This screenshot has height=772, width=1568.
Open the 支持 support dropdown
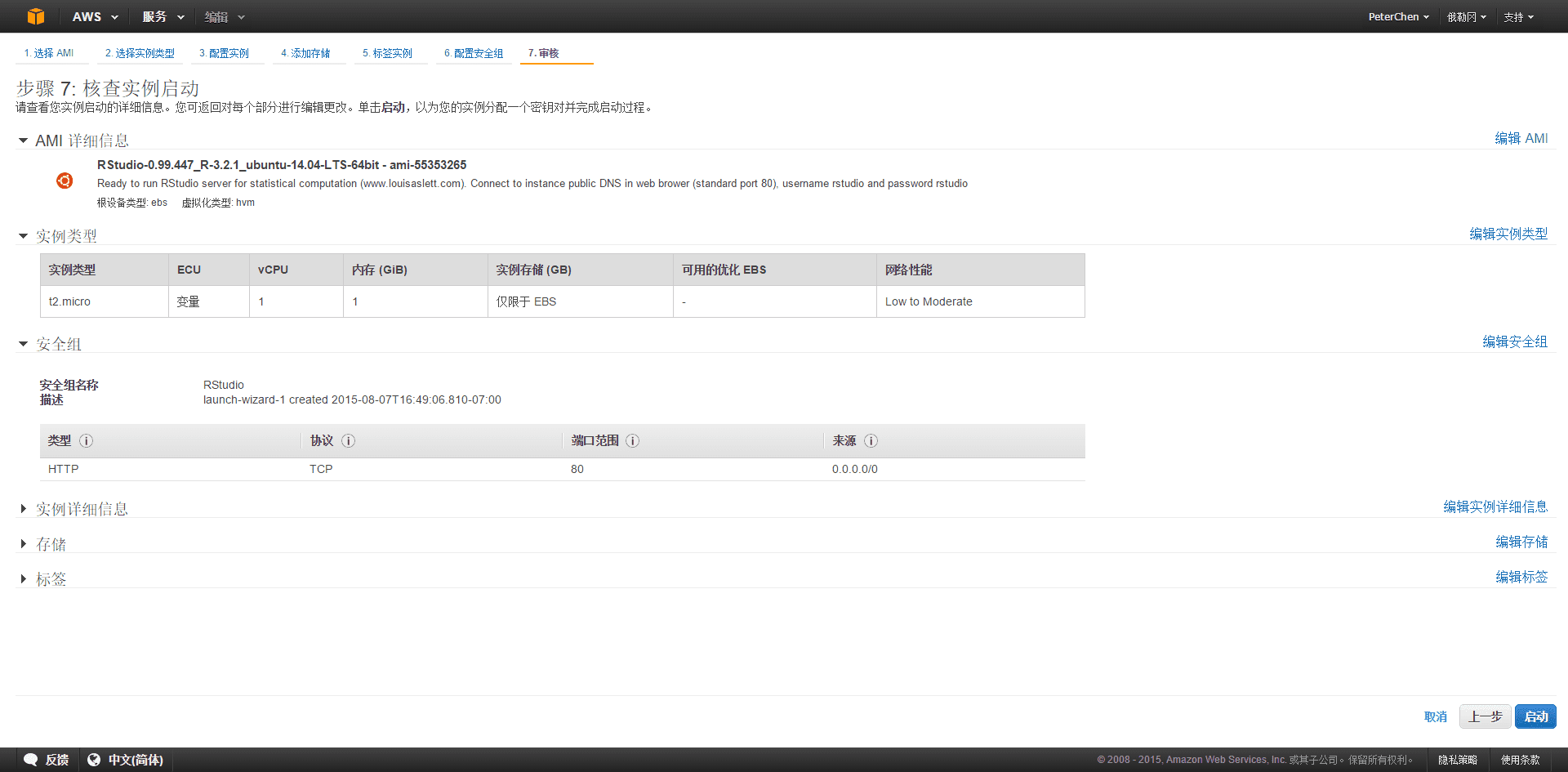[x=1519, y=16]
